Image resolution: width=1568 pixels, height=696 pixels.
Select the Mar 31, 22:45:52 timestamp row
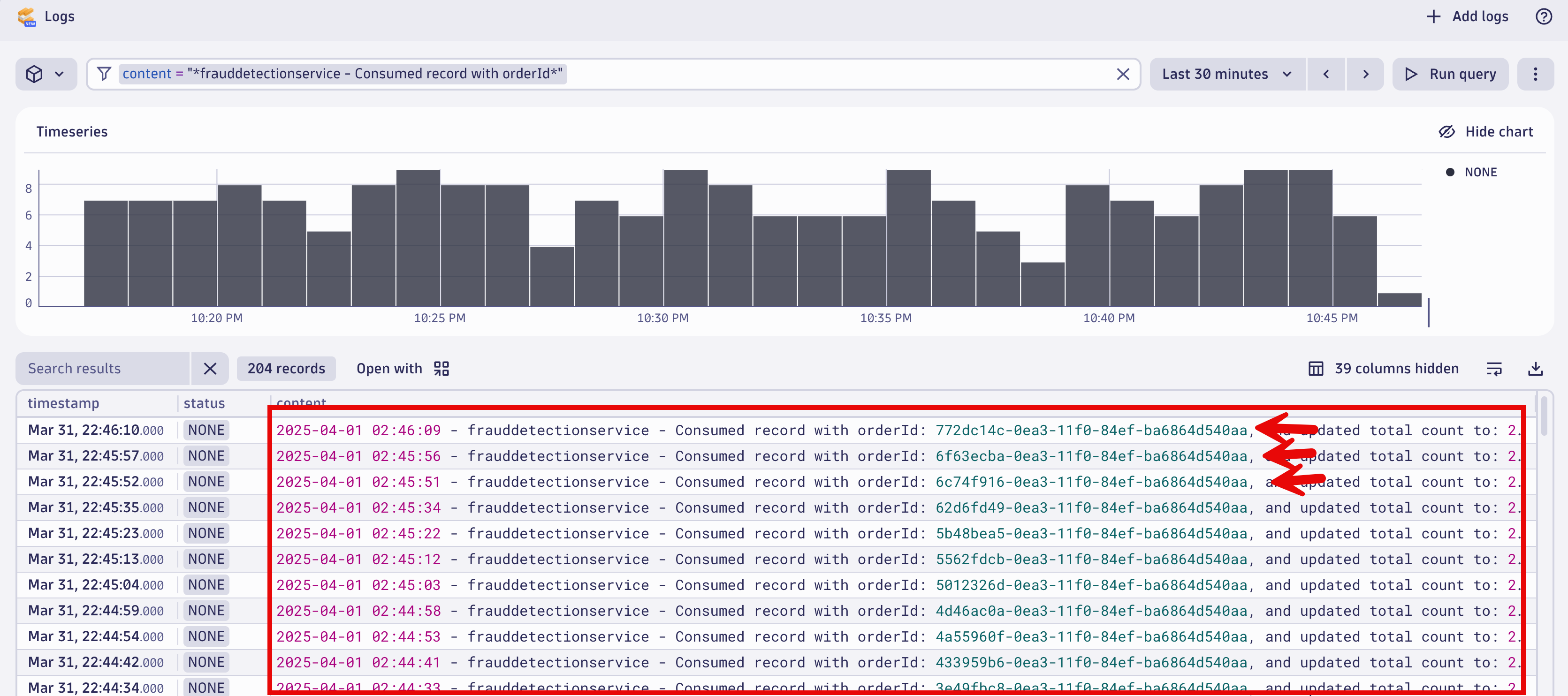tap(96, 481)
